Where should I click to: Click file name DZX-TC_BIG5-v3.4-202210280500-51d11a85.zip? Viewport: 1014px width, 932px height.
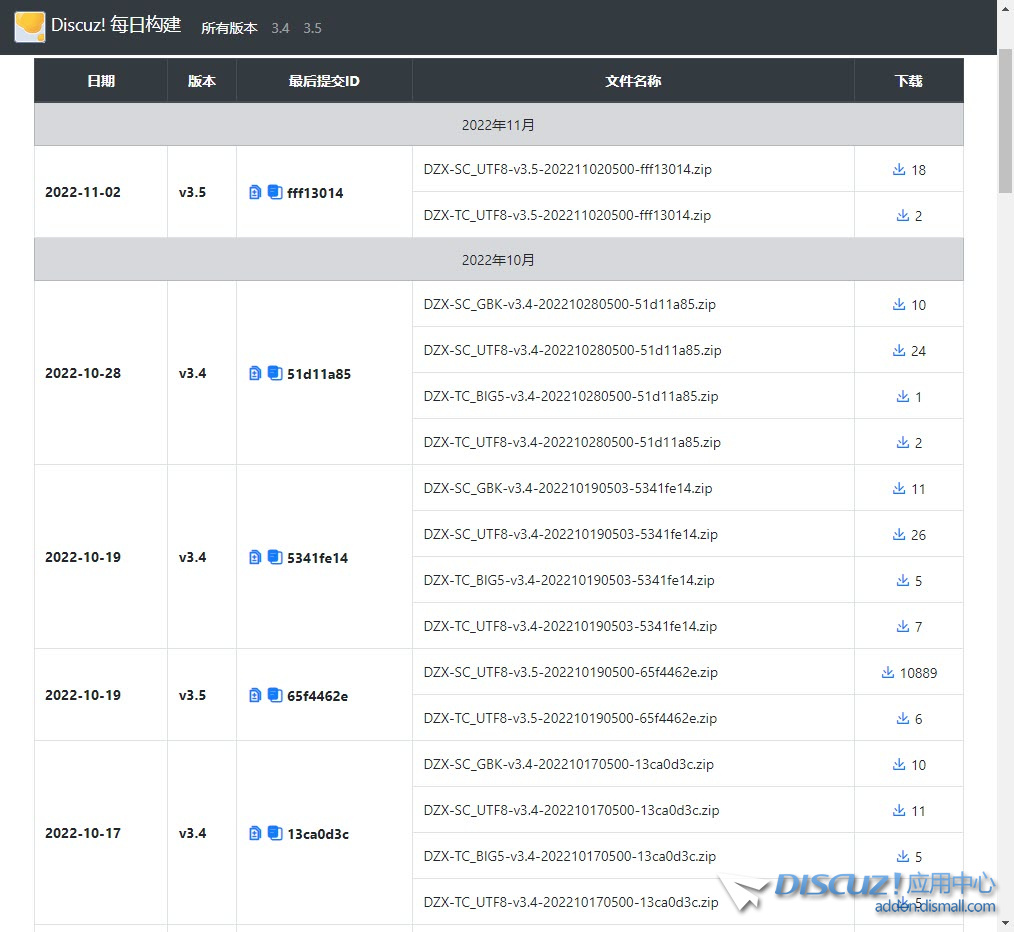[x=571, y=396]
